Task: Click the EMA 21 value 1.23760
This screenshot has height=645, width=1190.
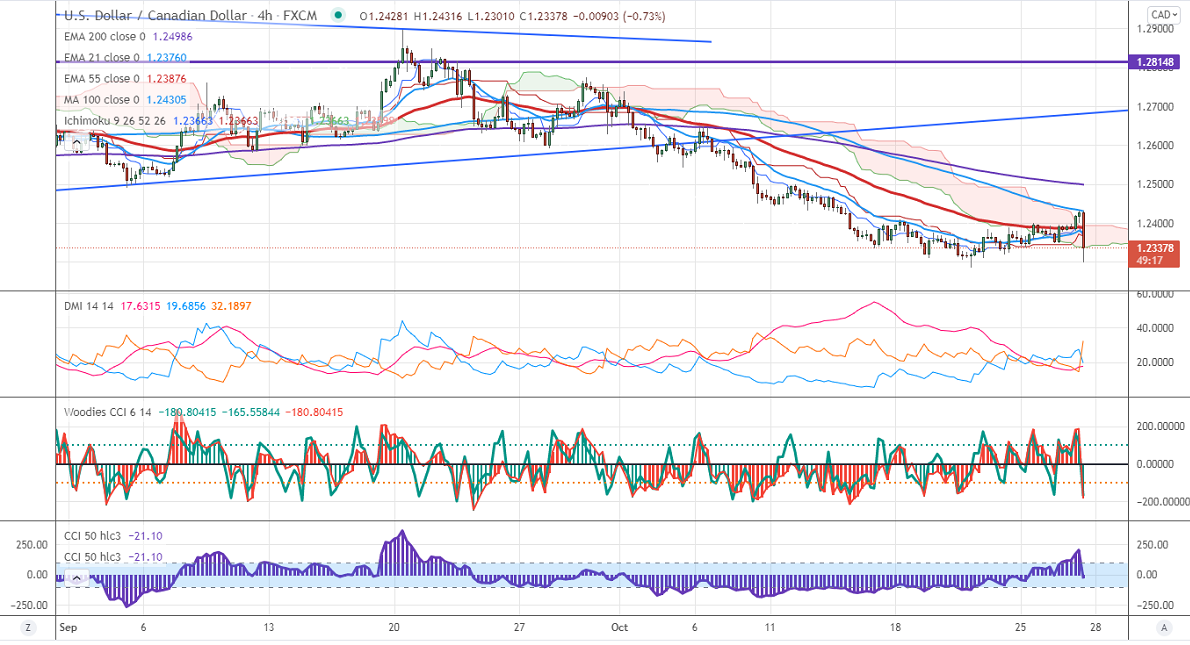Action: (166, 58)
